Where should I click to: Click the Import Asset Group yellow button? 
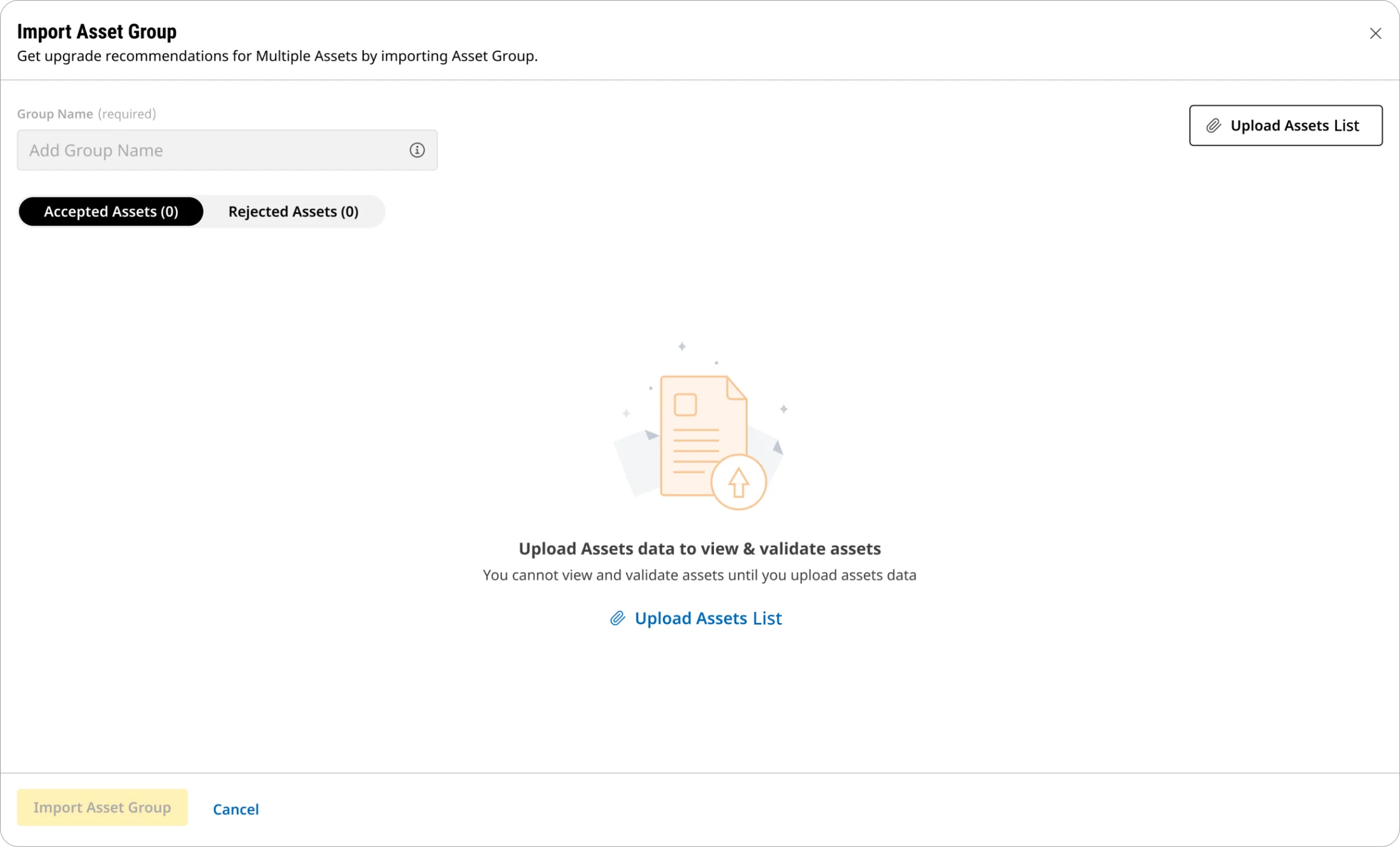click(x=102, y=807)
